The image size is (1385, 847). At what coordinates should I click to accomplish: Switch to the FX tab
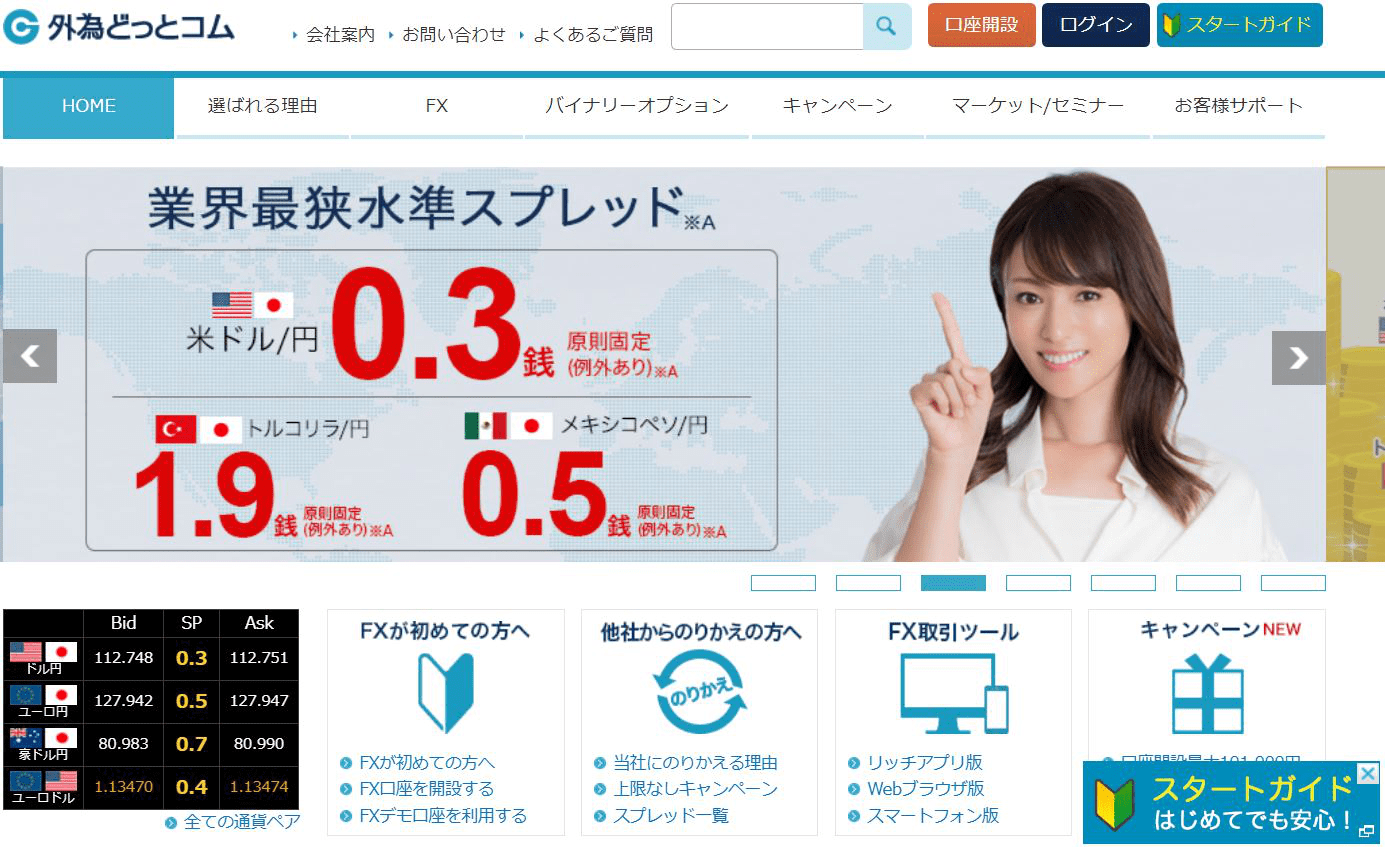tap(436, 105)
